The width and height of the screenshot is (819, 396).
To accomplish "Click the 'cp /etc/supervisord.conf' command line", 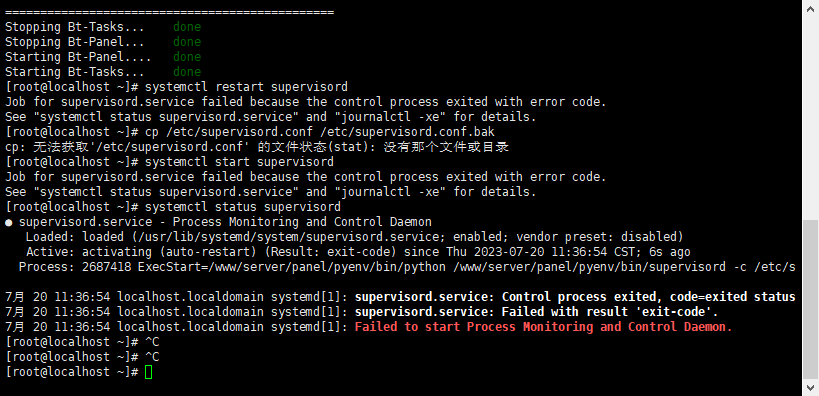I will 250,132.
